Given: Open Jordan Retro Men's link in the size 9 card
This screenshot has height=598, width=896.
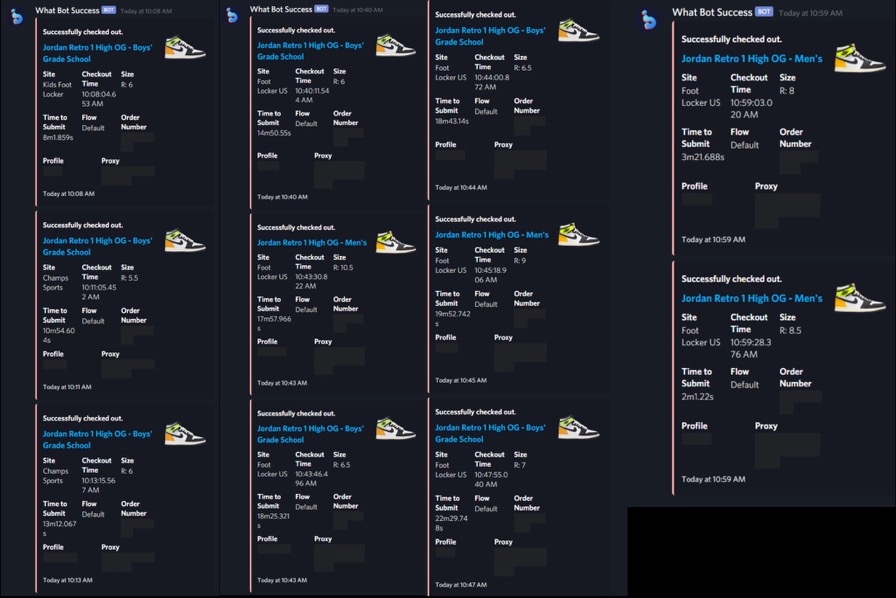Looking at the screenshot, I should point(491,234).
